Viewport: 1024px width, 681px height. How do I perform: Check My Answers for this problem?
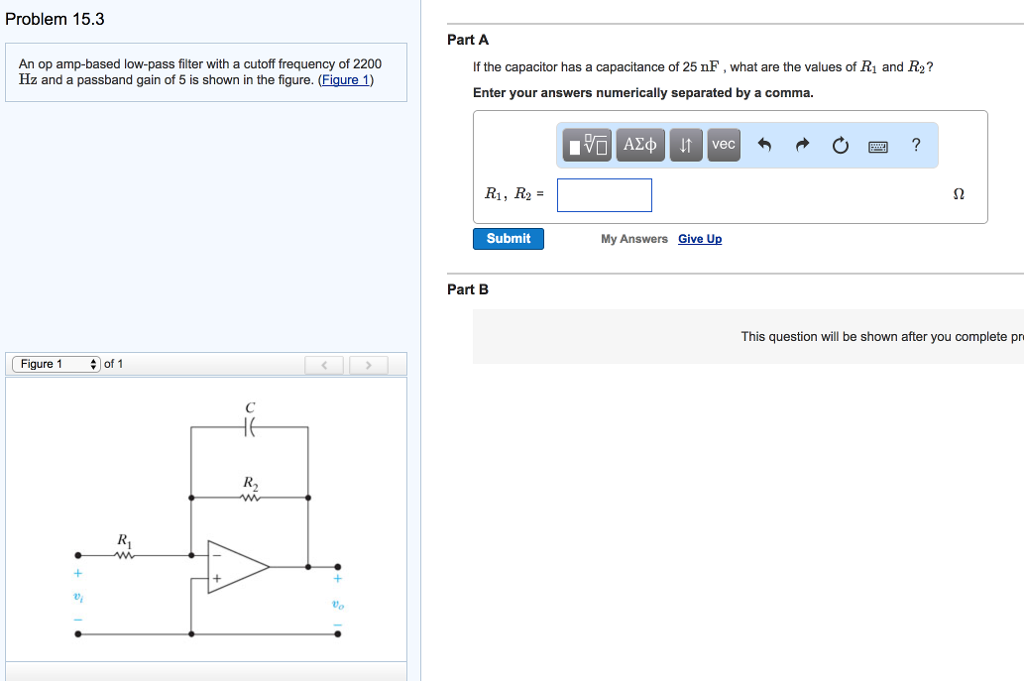click(x=633, y=239)
